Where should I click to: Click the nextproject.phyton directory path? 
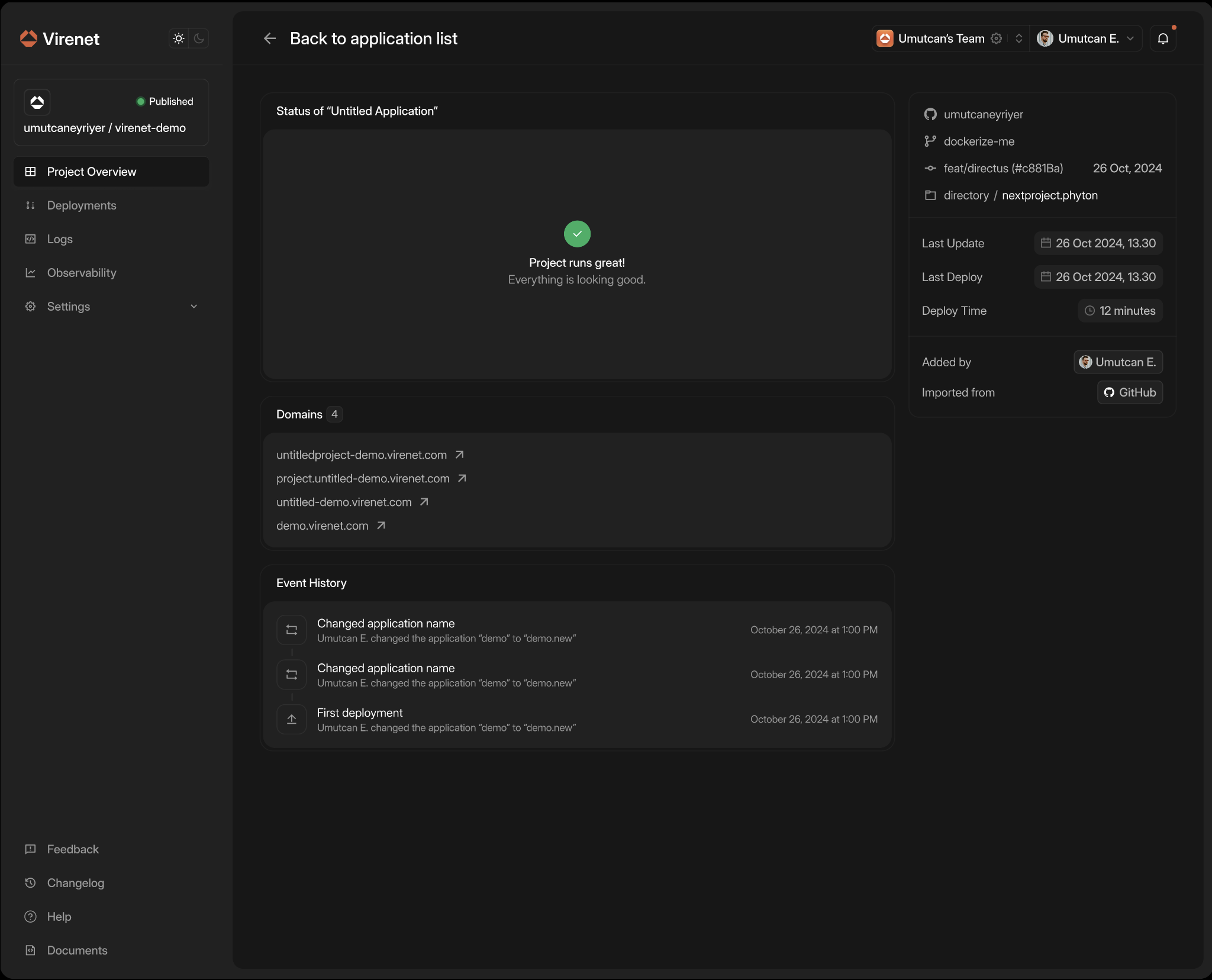tap(1049, 196)
